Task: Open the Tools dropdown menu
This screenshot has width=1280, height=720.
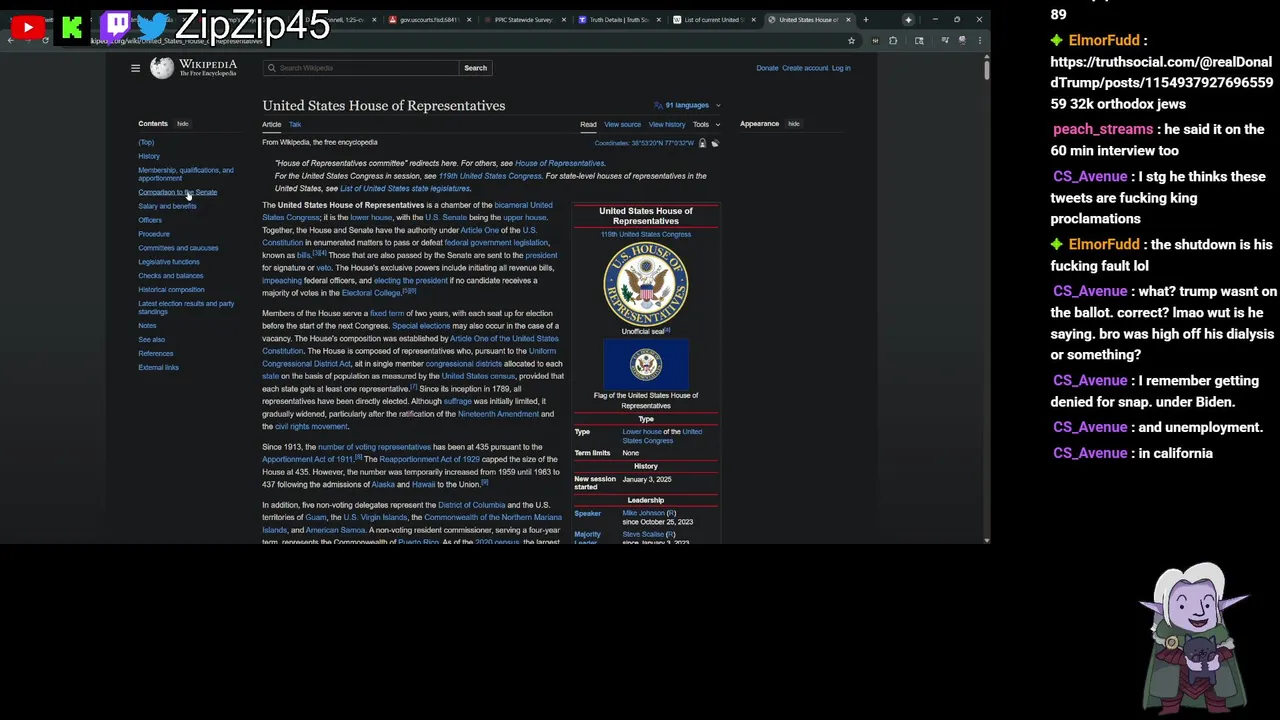Action: coord(706,124)
